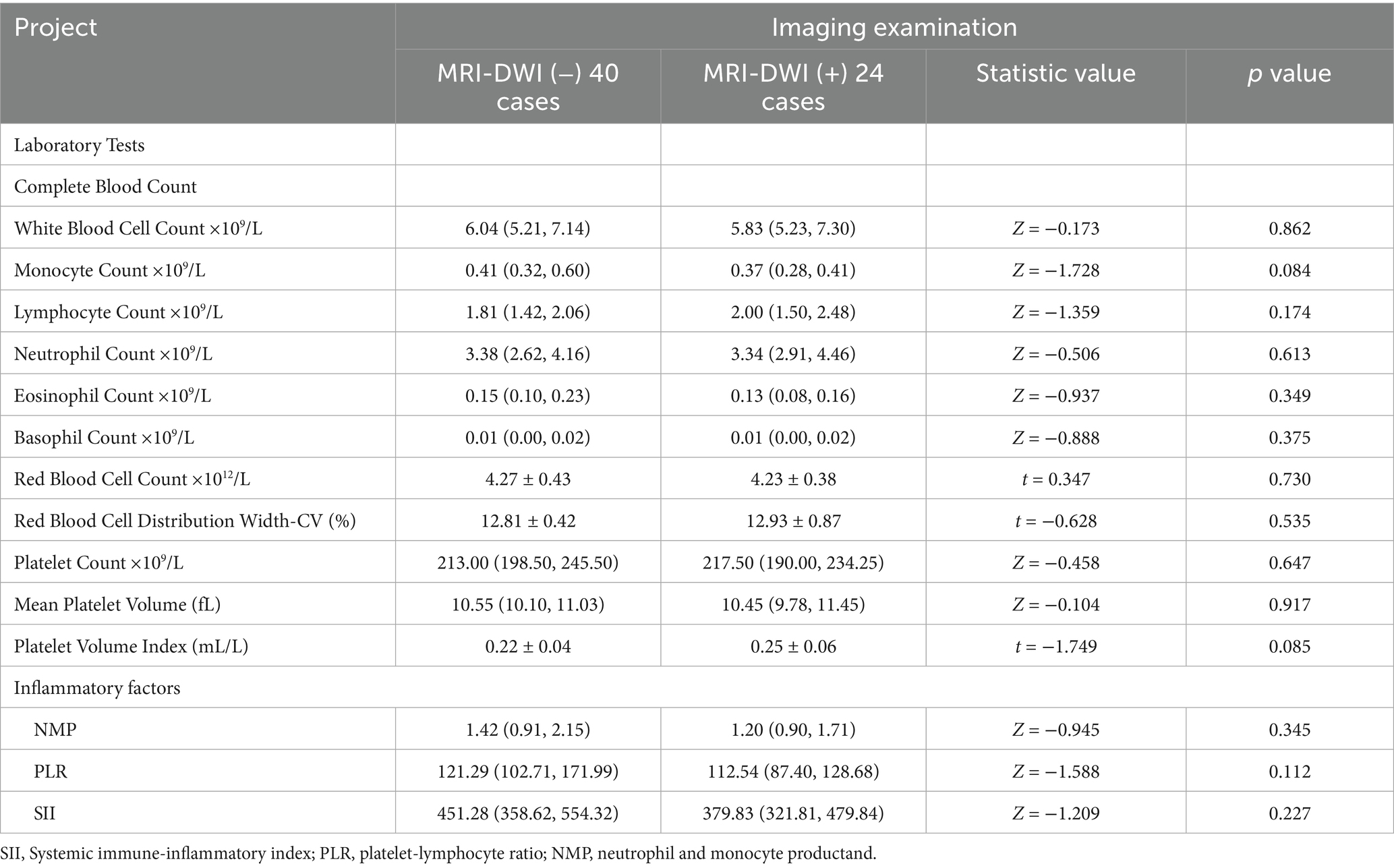Click the Neutrophil Count statistic Z = −0.506

point(1055,354)
